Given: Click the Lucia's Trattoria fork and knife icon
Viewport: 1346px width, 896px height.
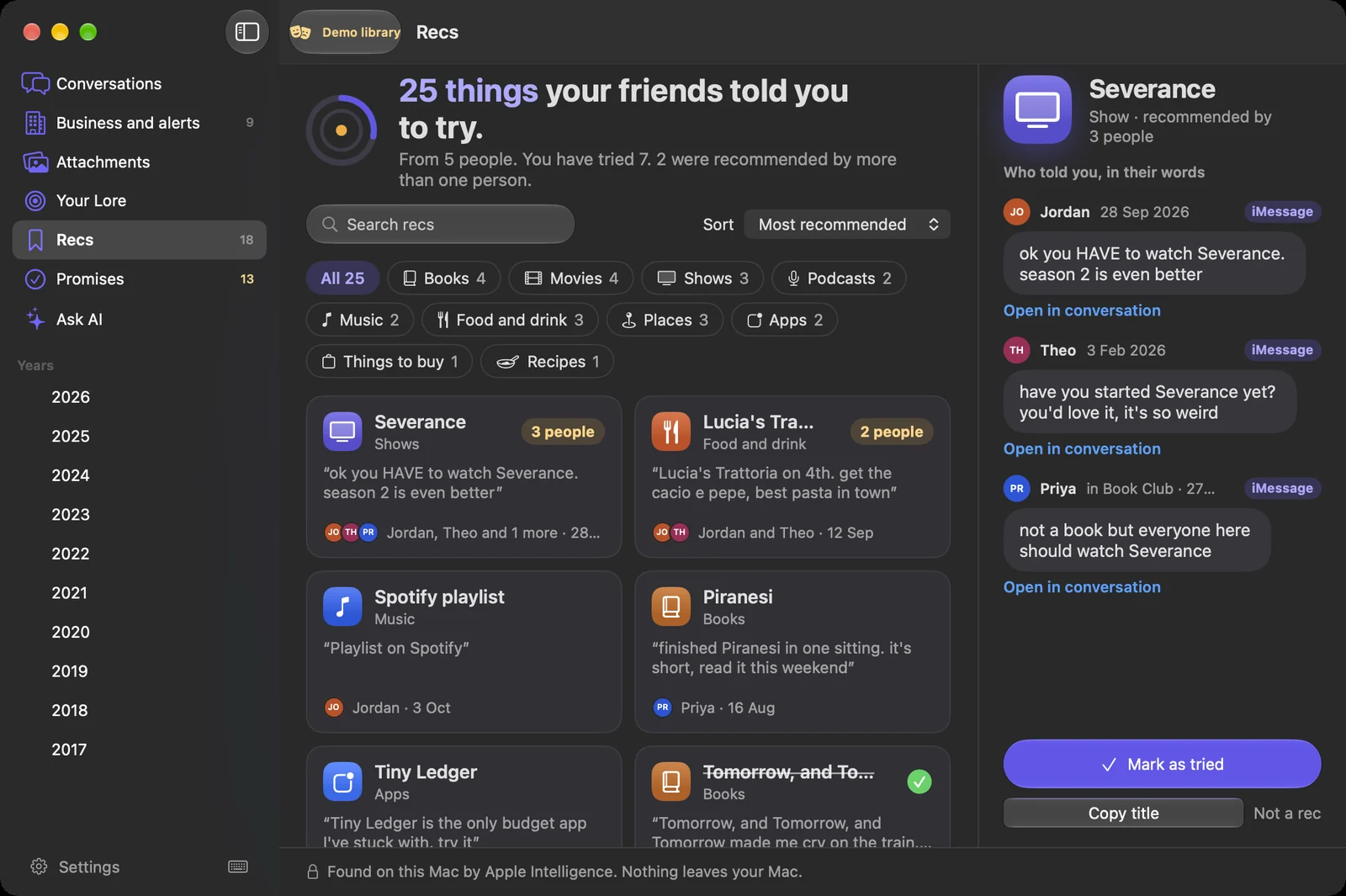Looking at the screenshot, I should [x=670, y=432].
